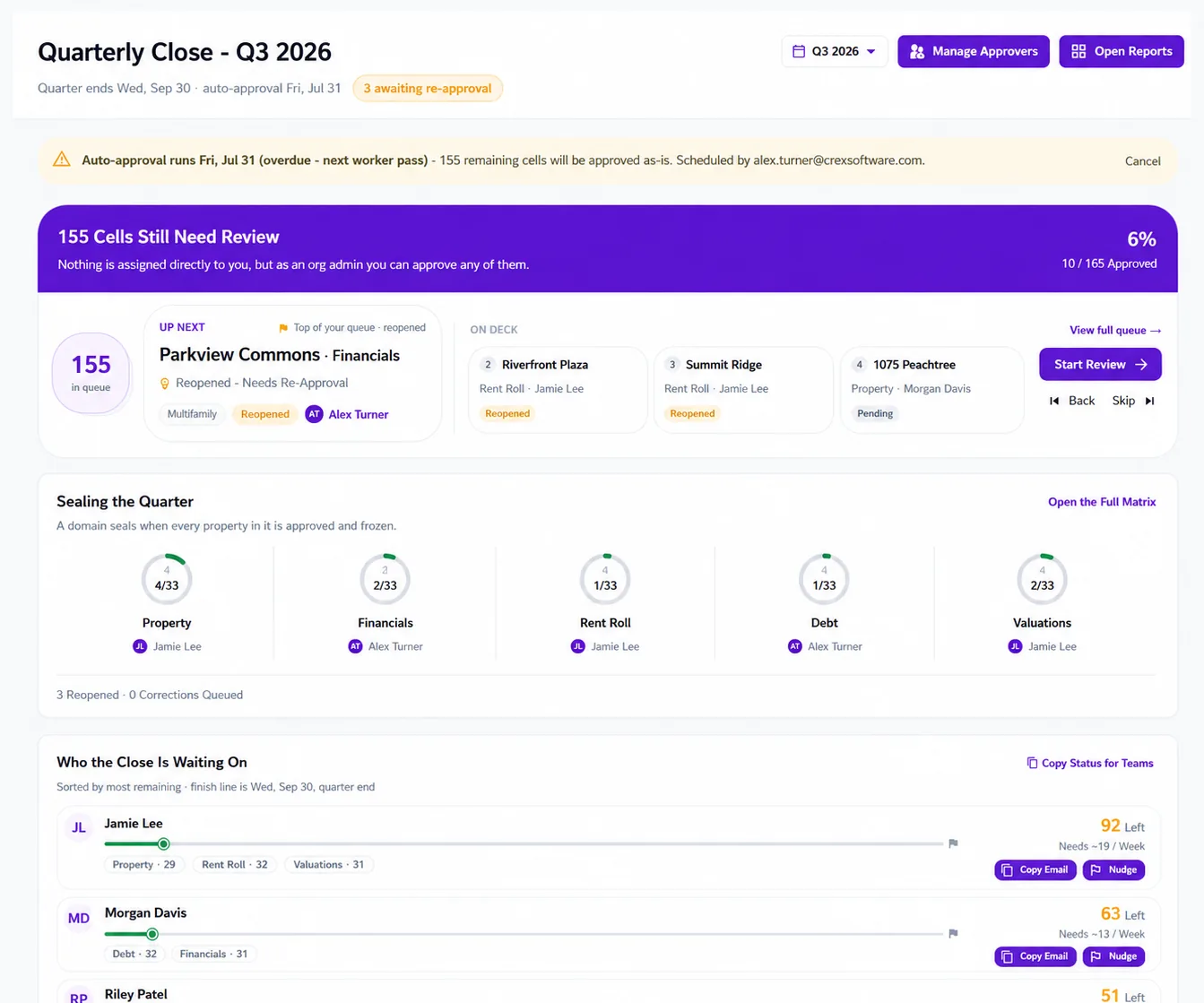Click the finish flag on Morgan Davis's bar
The width and height of the screenshot is (1204, 1003).
953,934
